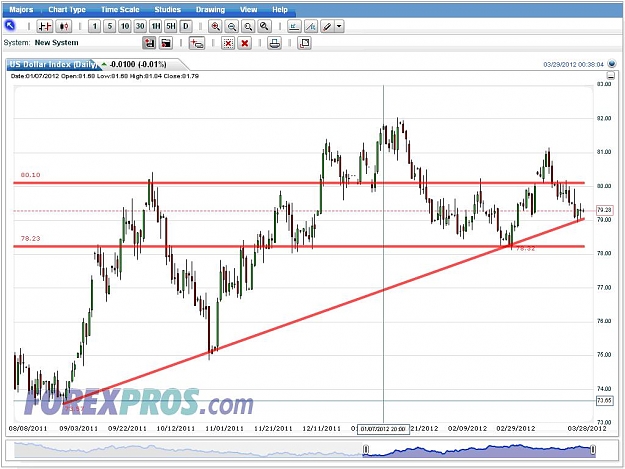Open the studies indicator chart icon
625x469 pixels.
[294, 27]
